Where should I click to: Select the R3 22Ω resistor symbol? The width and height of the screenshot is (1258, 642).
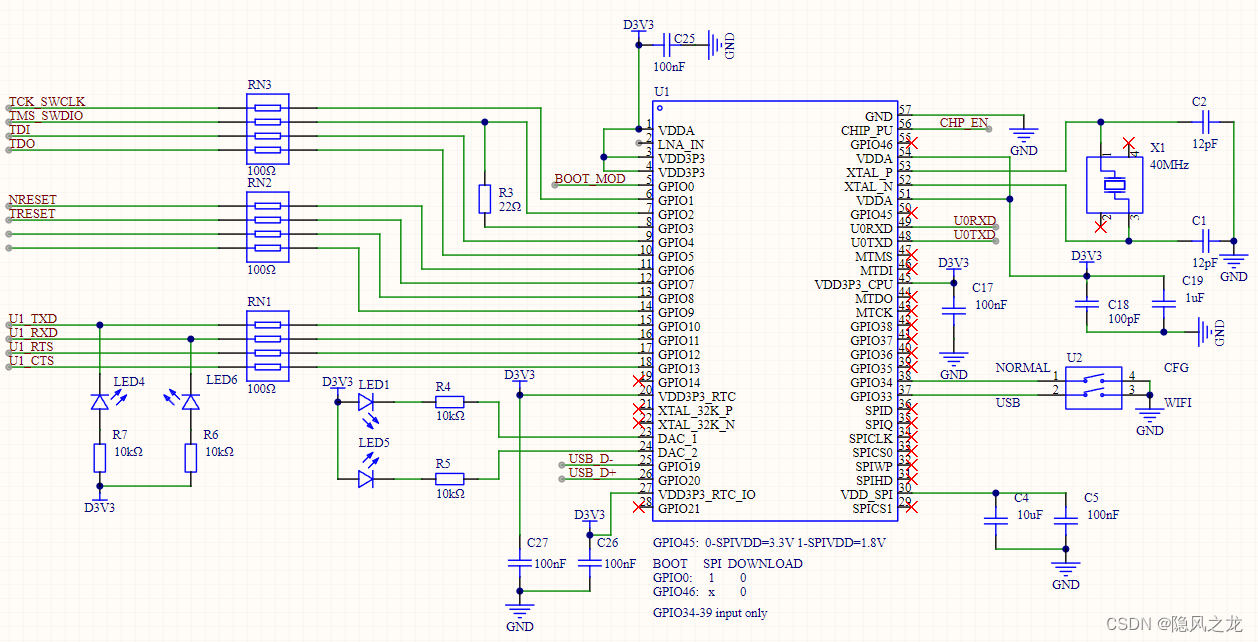(x=484, y=198)
